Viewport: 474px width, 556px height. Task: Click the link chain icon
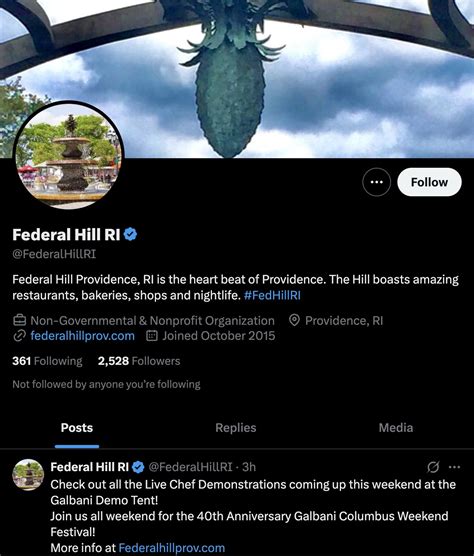coord(19,336)
